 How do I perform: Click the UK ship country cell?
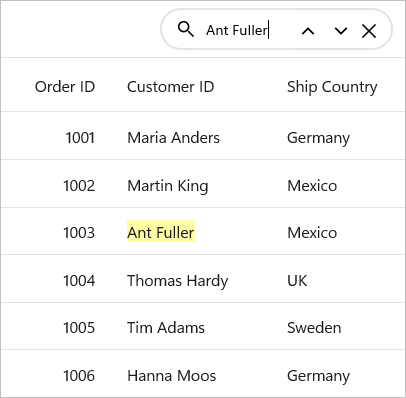point(297,281)
